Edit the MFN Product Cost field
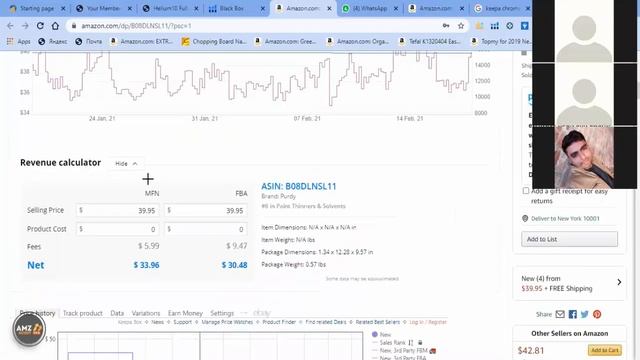640x360 pixels. pyautogui.click(x=118, y=229)
